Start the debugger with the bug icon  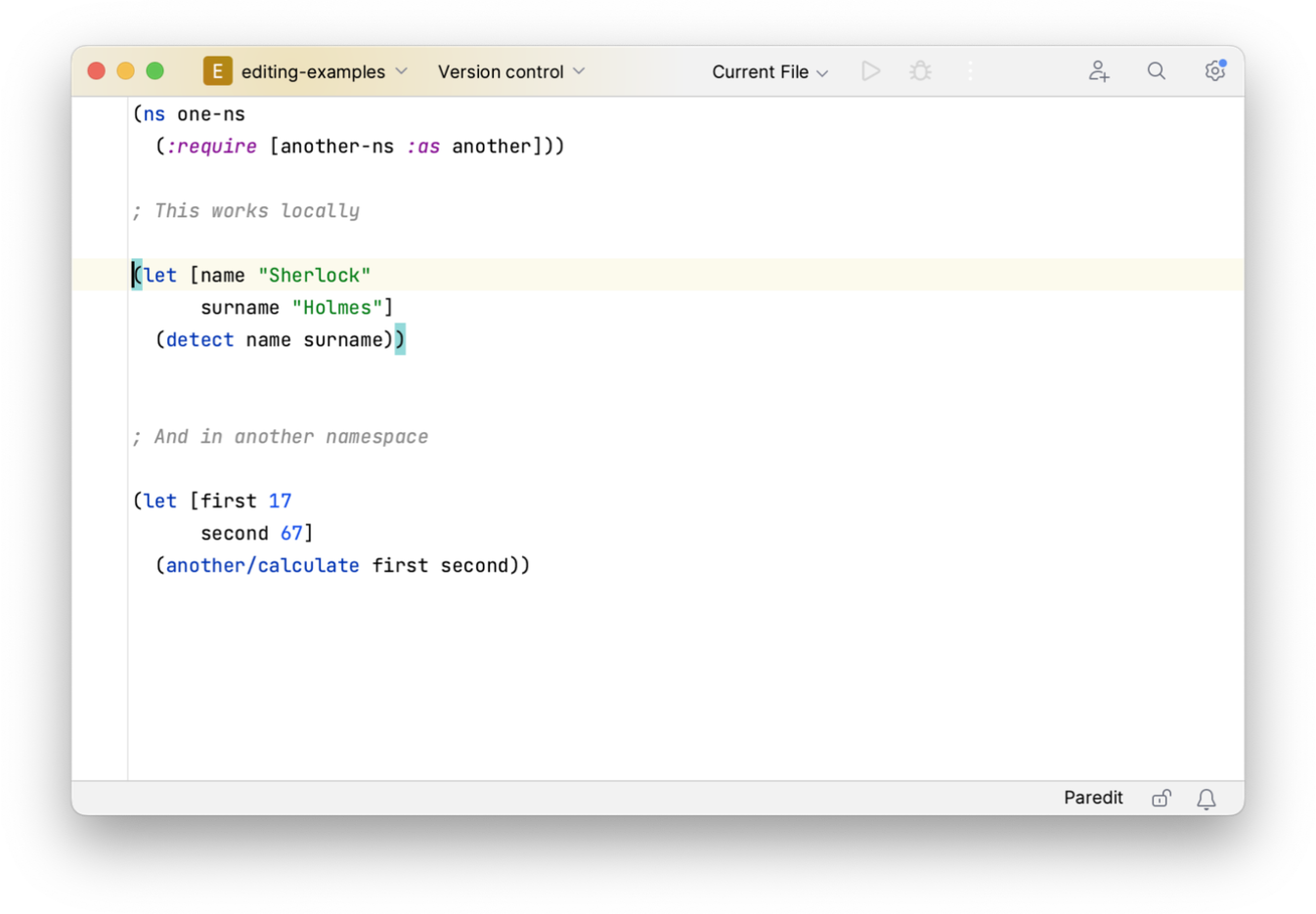[x=920, y=71]
